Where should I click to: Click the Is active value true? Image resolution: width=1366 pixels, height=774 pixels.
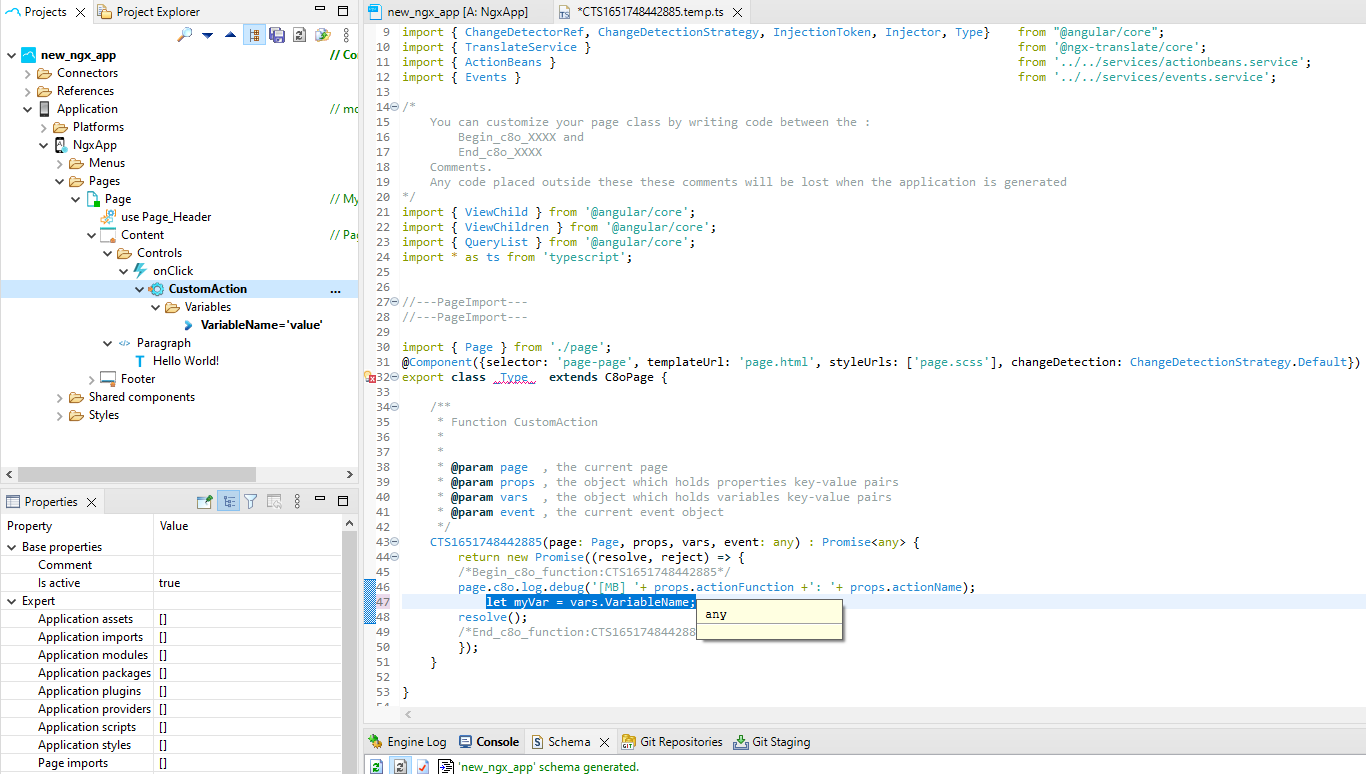click(x=169, y=583)
